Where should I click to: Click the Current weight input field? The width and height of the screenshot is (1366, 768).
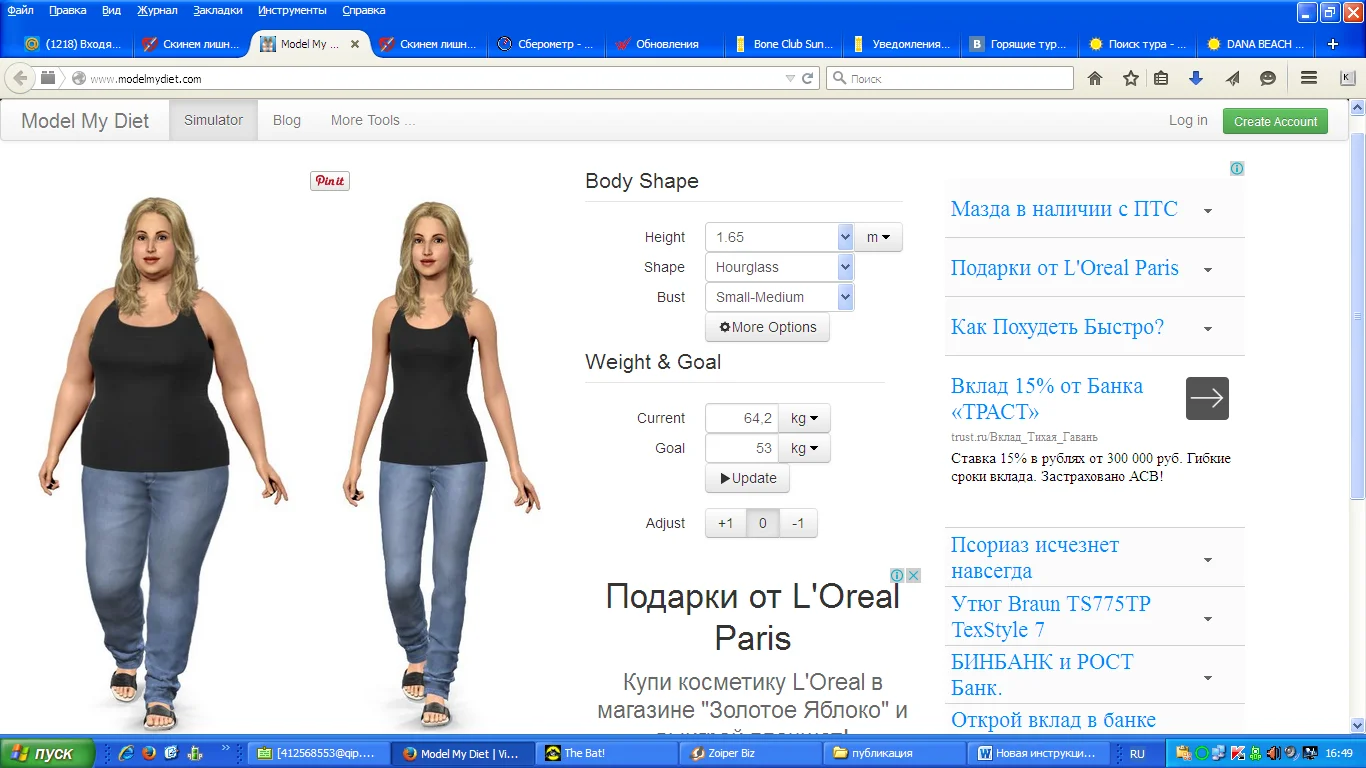click(742, 418)
